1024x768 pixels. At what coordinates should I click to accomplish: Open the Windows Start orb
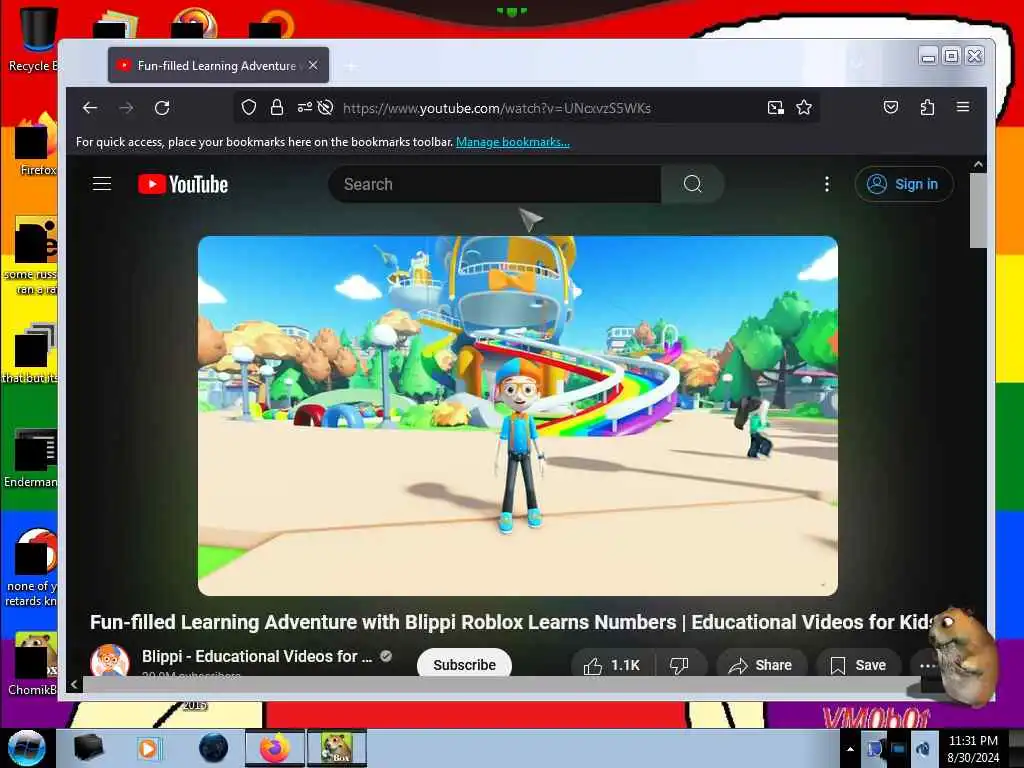pyautogui.click(x=26, y=748)
